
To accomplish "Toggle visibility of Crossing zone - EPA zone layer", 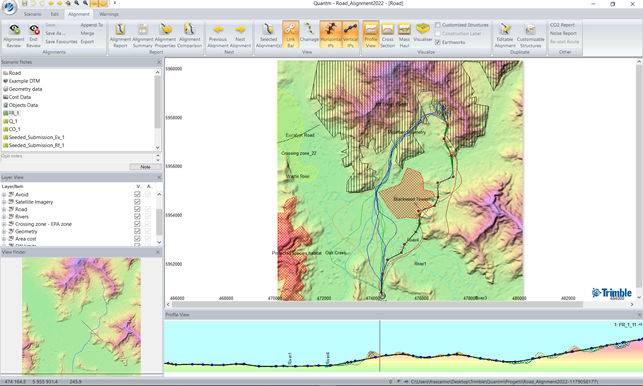I will coord(137,224).
